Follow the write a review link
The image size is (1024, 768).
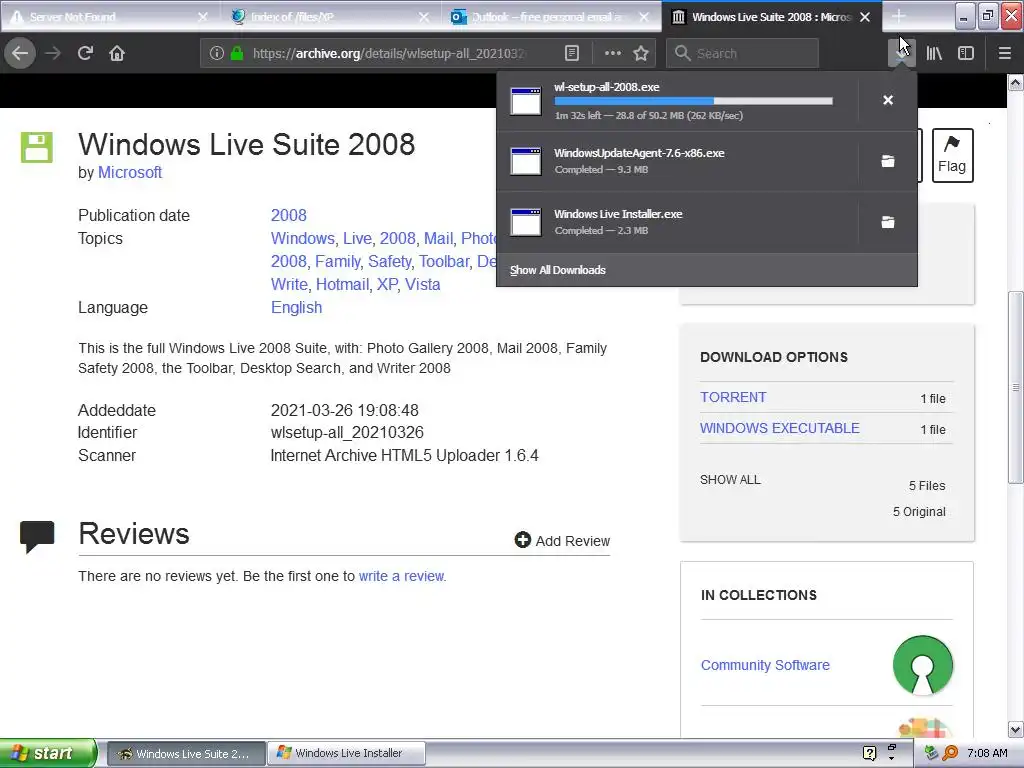tap(402, 576)
